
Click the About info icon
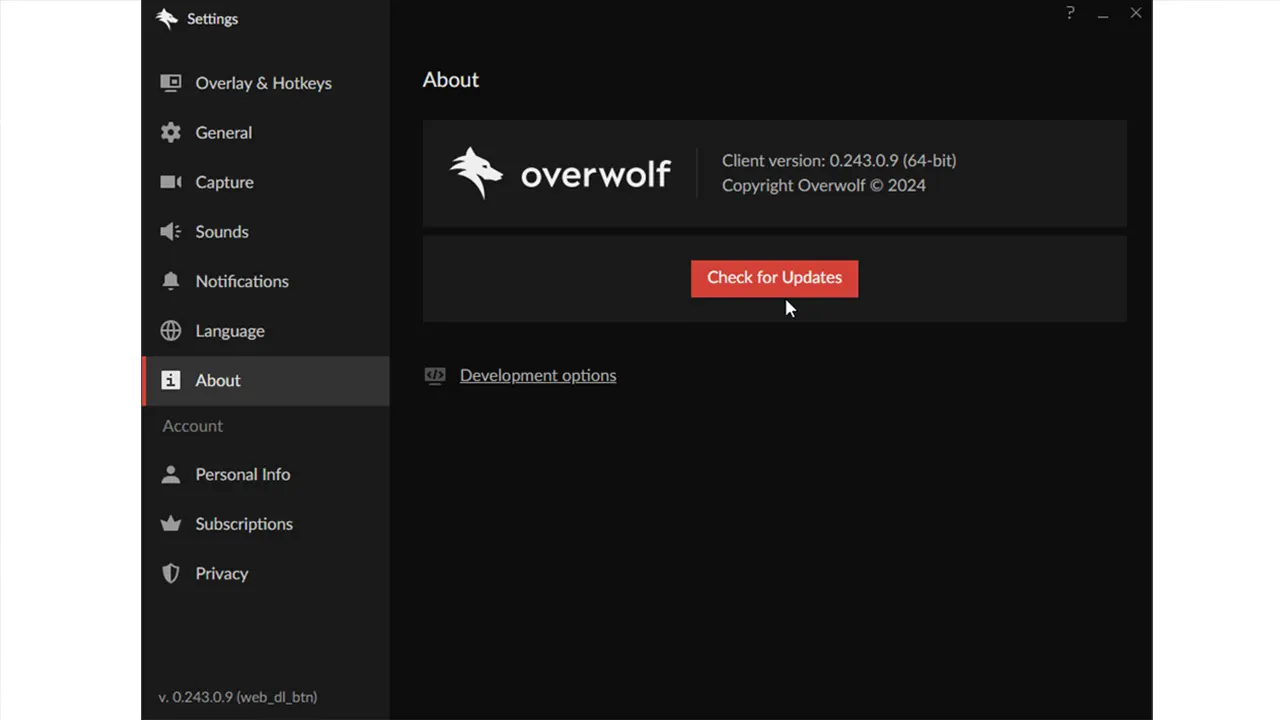click(x=171, y=380)
